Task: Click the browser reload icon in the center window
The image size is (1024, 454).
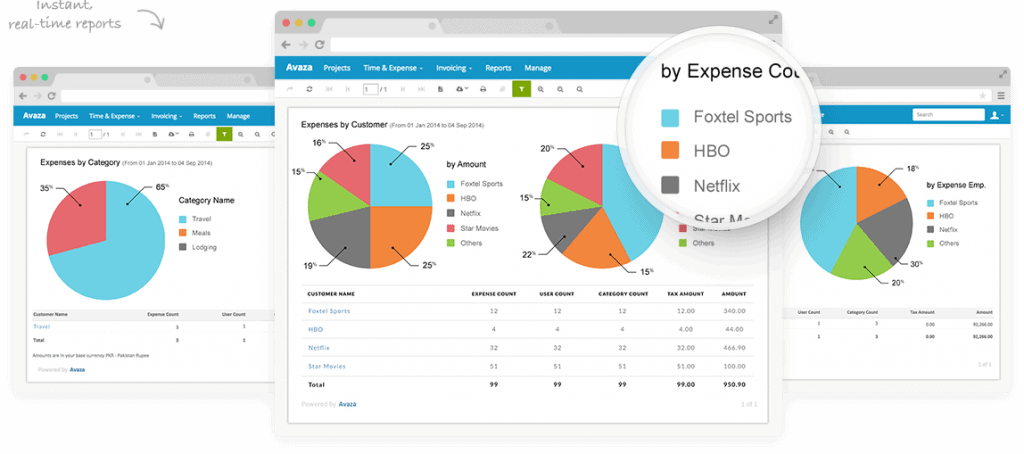Action: pos(319,45)
